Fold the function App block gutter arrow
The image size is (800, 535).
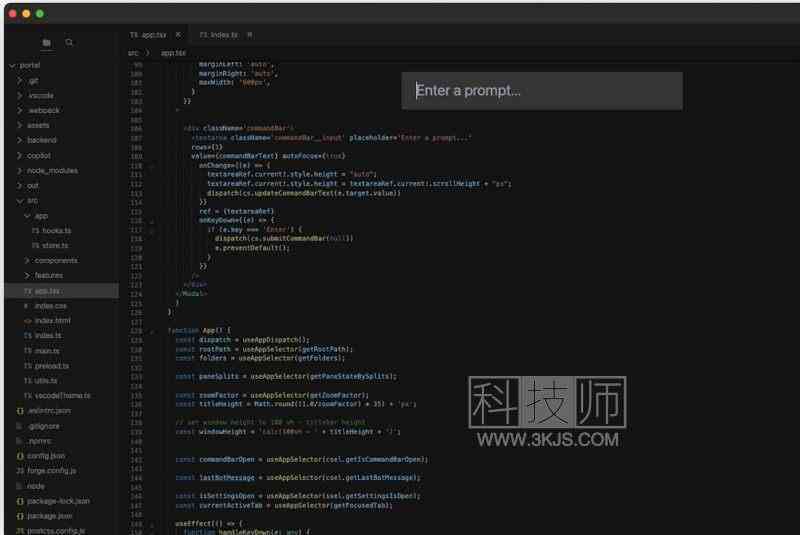click(x=152, y=331)
